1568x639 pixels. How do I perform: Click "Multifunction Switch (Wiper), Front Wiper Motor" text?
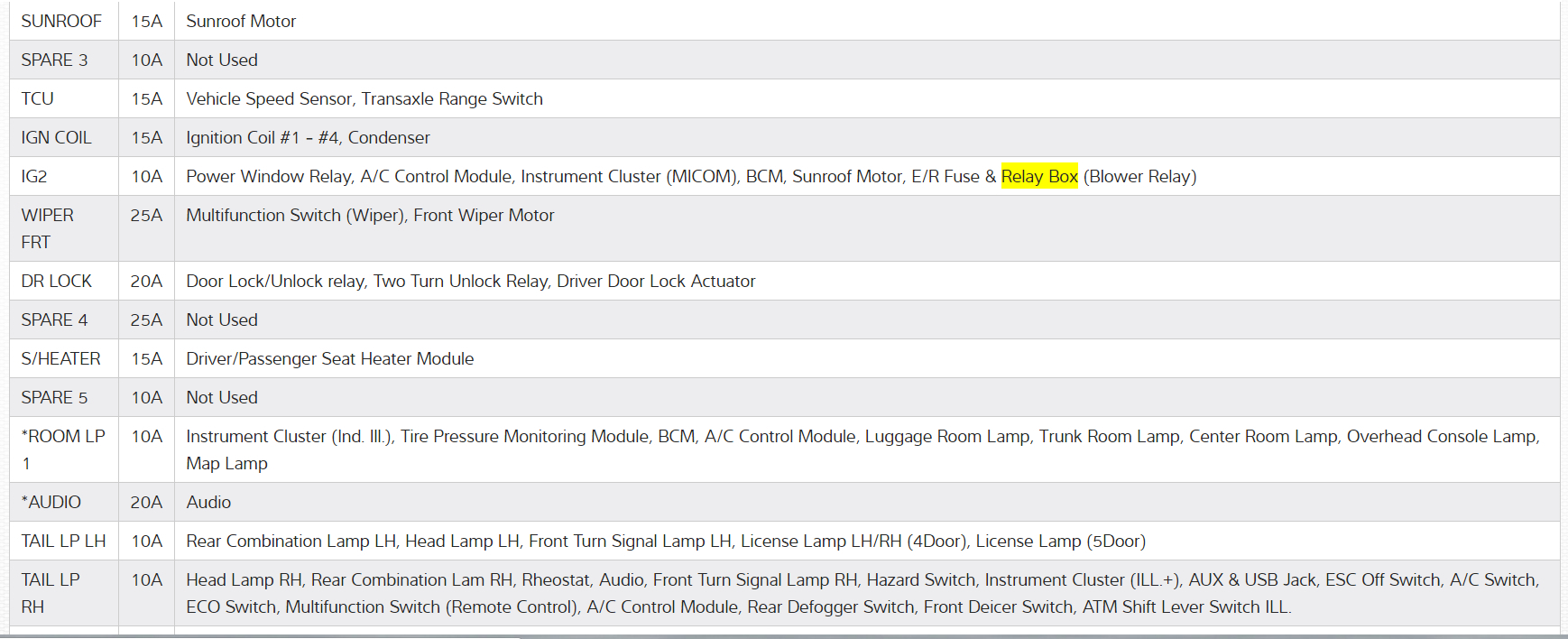click(370, 216)
